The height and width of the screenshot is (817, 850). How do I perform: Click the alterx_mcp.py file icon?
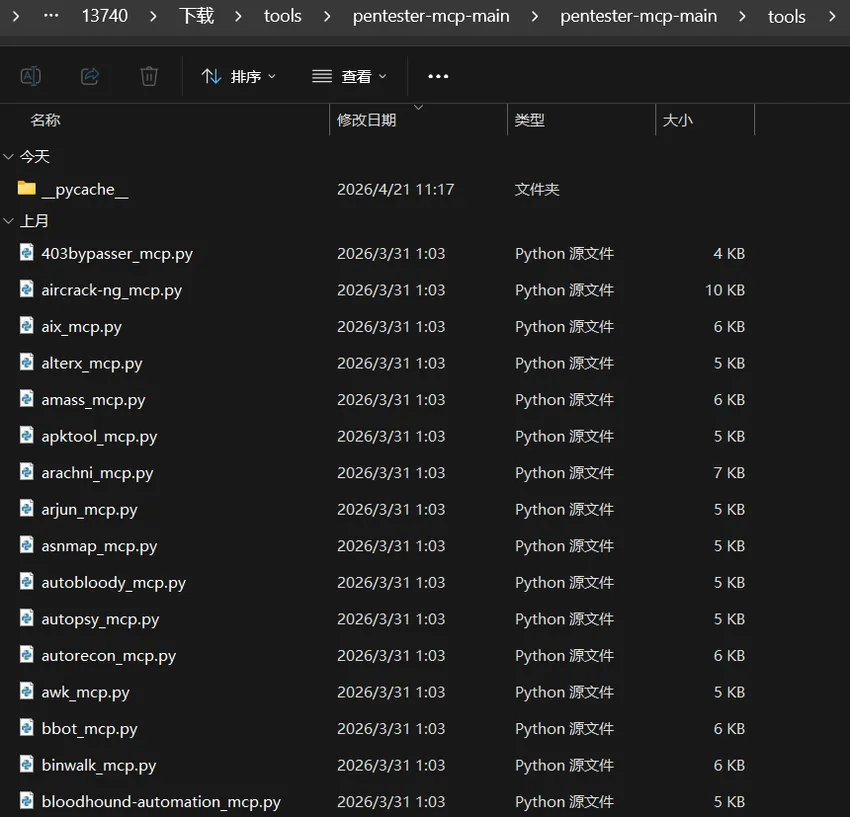[x=27, y=362]
